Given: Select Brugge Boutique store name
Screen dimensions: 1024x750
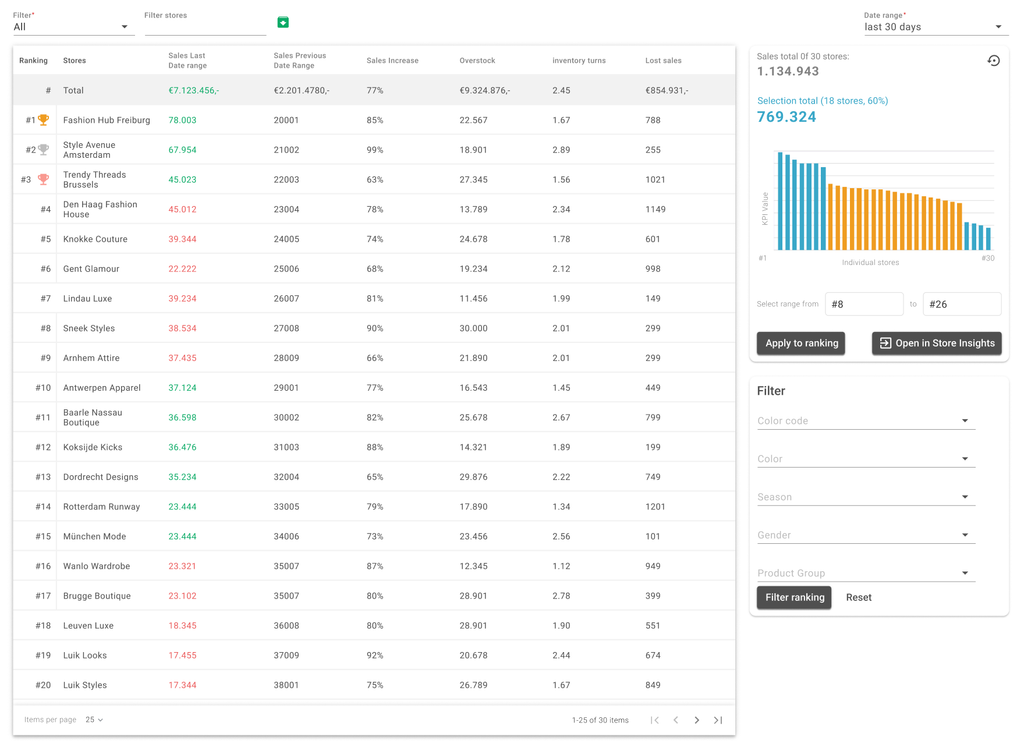Looking at the screenshot, I should tap(97, 596).
